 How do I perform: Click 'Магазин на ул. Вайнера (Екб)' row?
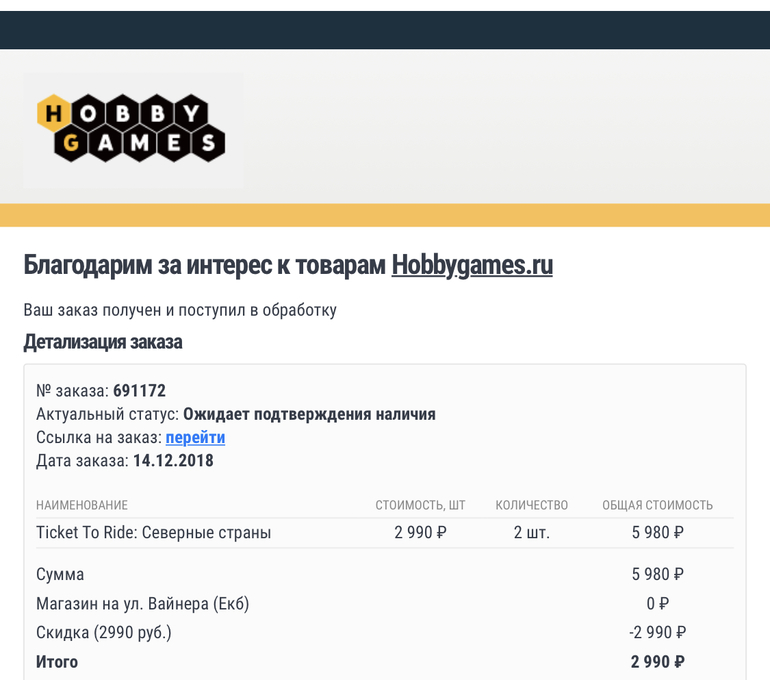[142, 604]
